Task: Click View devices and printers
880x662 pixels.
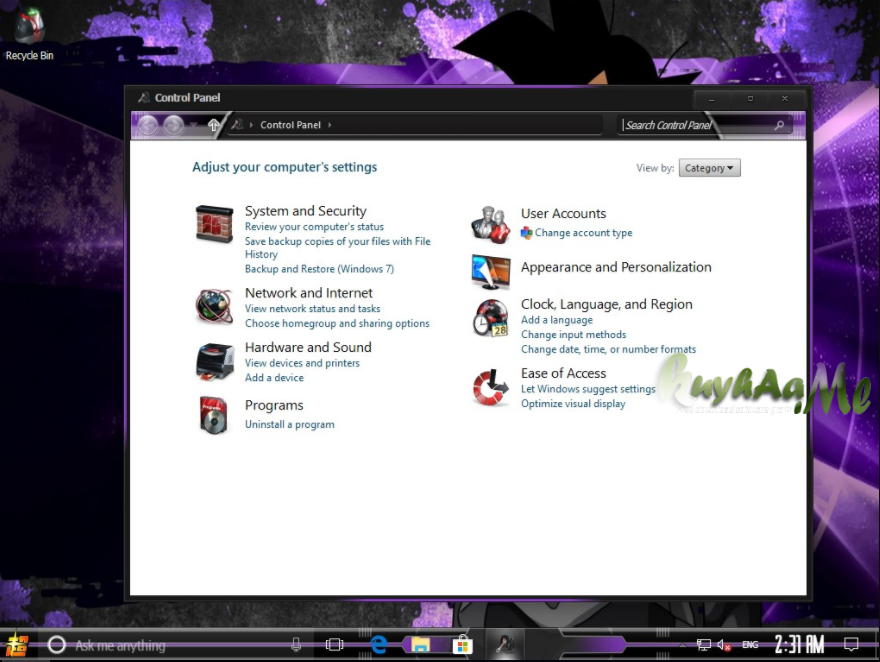Action: tap(302, 363)
